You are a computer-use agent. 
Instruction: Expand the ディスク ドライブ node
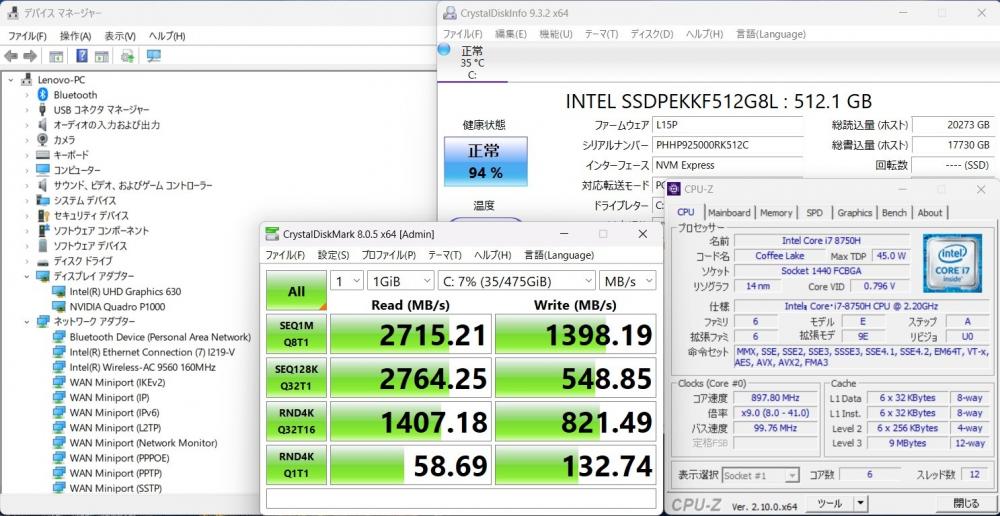27,261
